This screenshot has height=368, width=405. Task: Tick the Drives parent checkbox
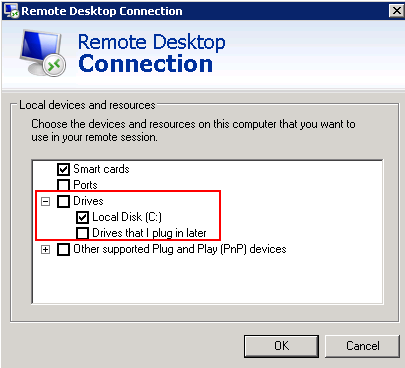[x=63, y=201]
